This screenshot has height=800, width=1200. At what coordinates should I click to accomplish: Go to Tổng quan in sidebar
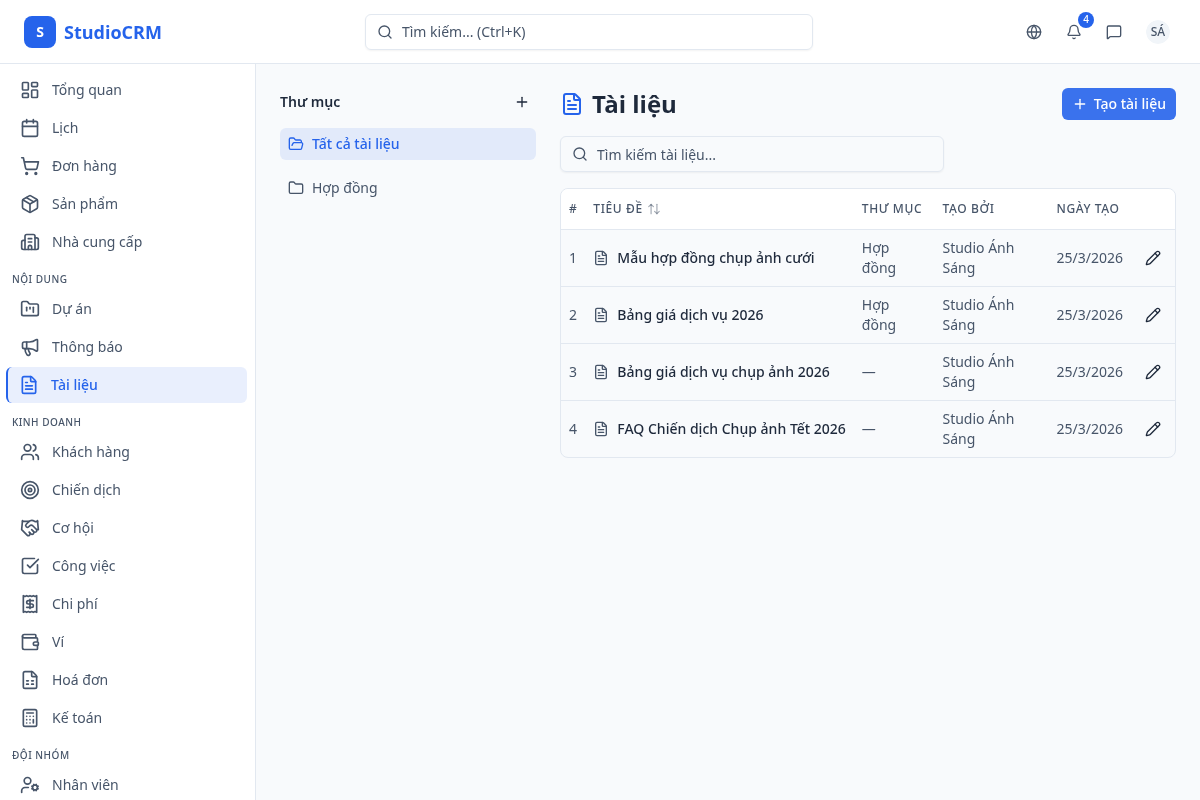(86, 90)
